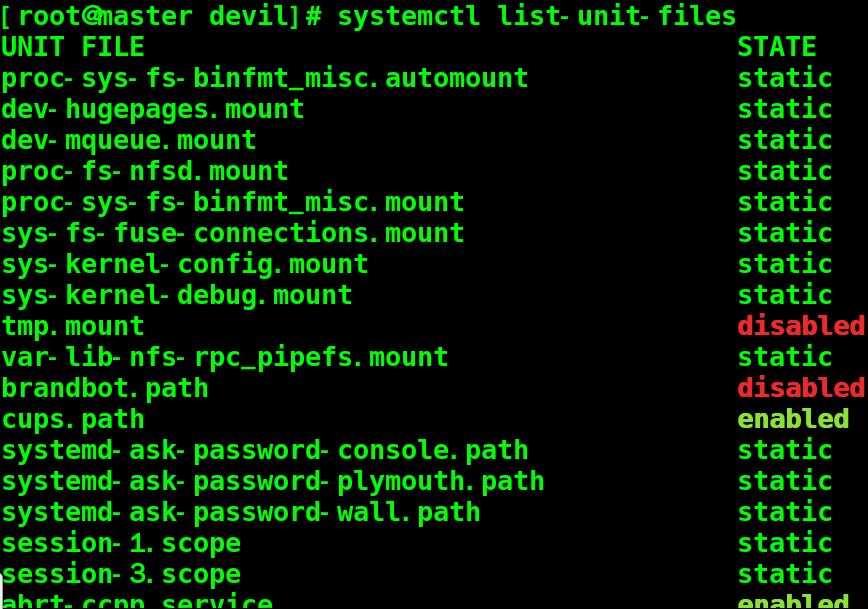Select the brandbot.path unit file name
868x609 pixels.
coord(105,388)
